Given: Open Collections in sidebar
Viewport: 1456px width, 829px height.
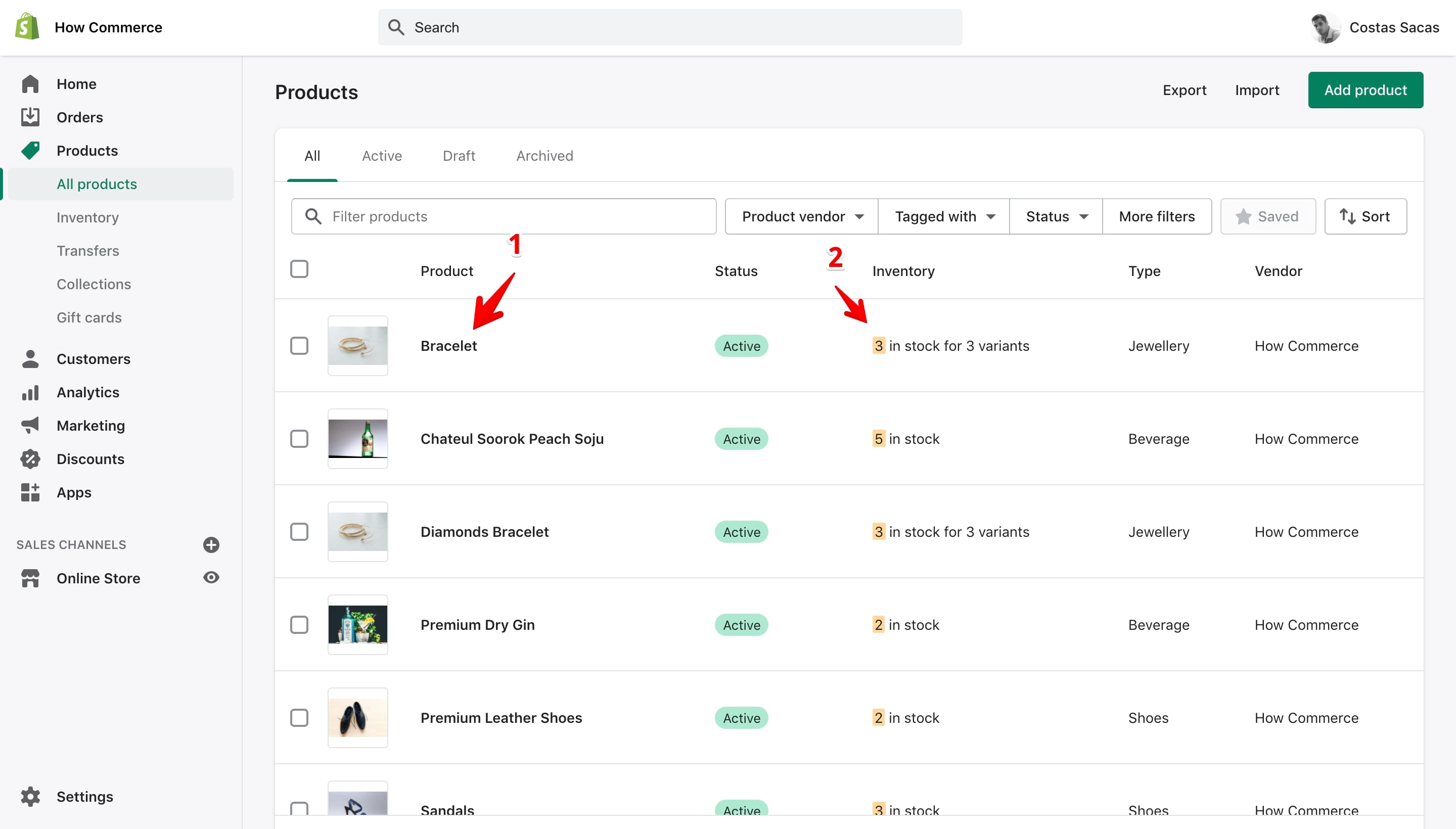Looking at the screenshot, I should tap(94, 284).
